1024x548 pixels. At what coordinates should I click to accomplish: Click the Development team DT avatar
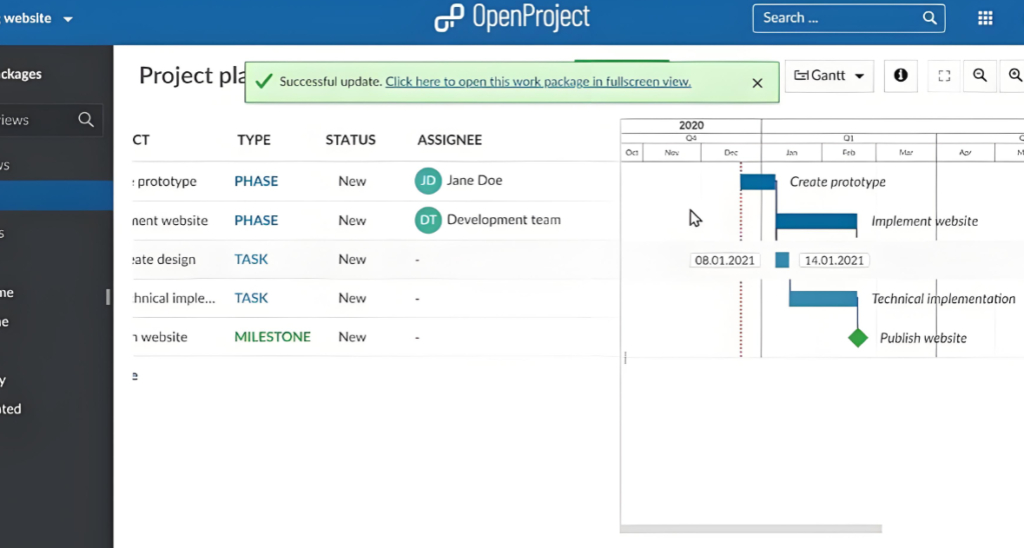428,220
